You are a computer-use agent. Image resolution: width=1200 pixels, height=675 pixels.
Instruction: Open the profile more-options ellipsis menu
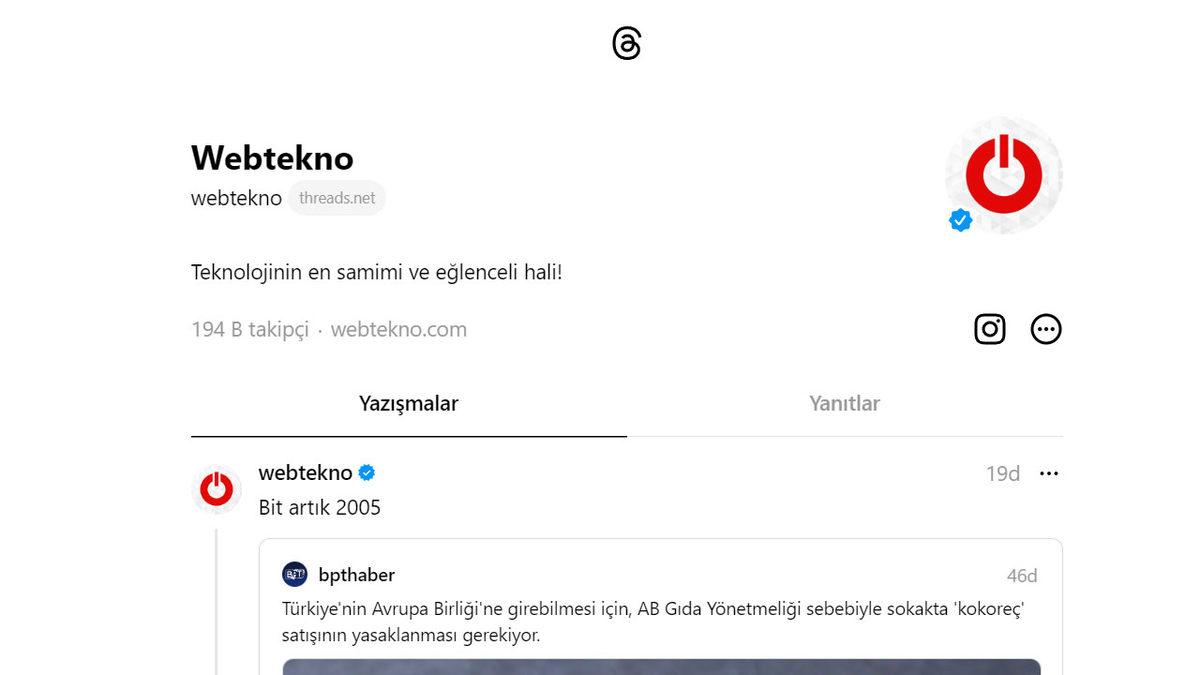point(1046,329)
